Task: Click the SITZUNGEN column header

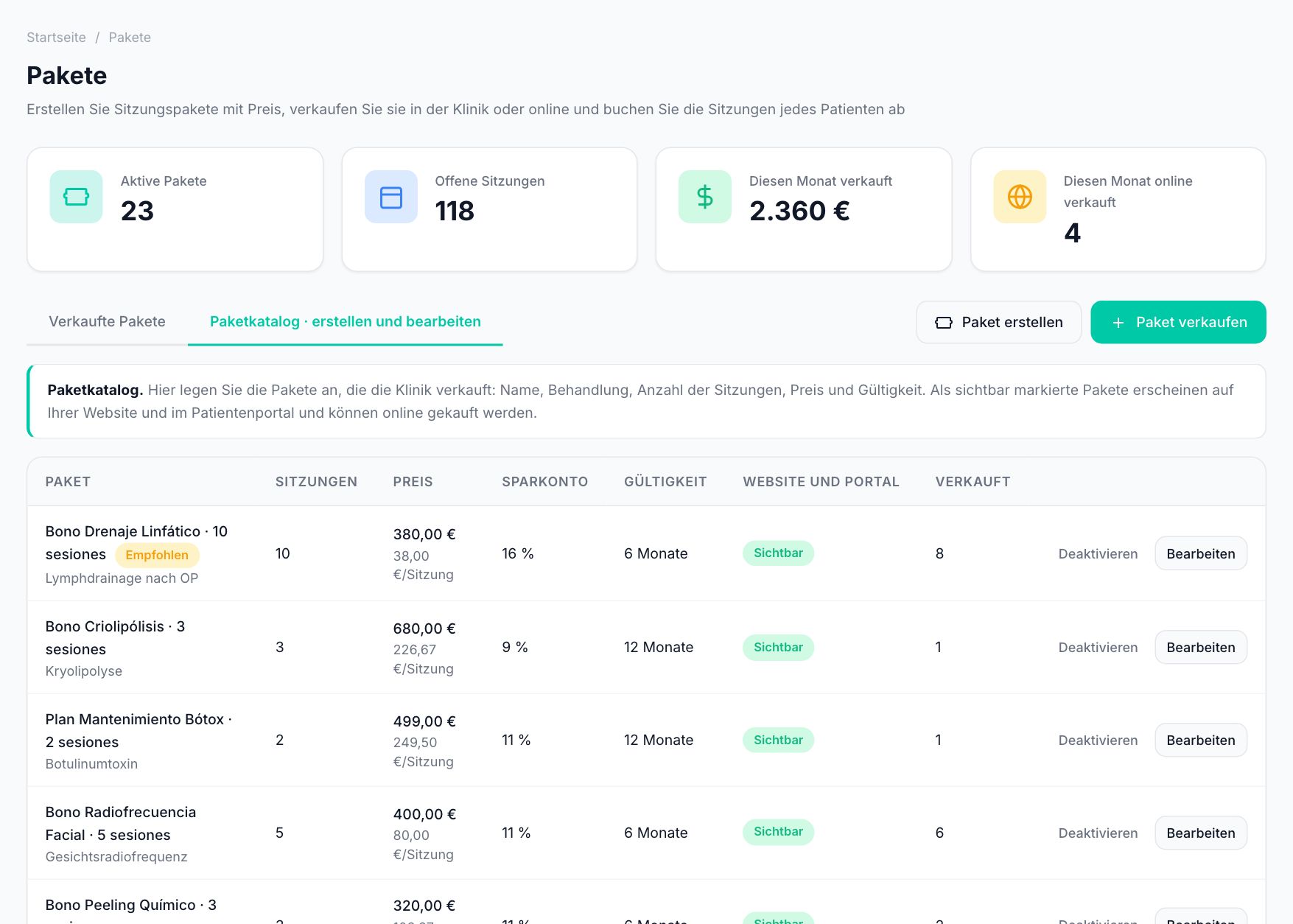Action: click(x=316, y=481)
